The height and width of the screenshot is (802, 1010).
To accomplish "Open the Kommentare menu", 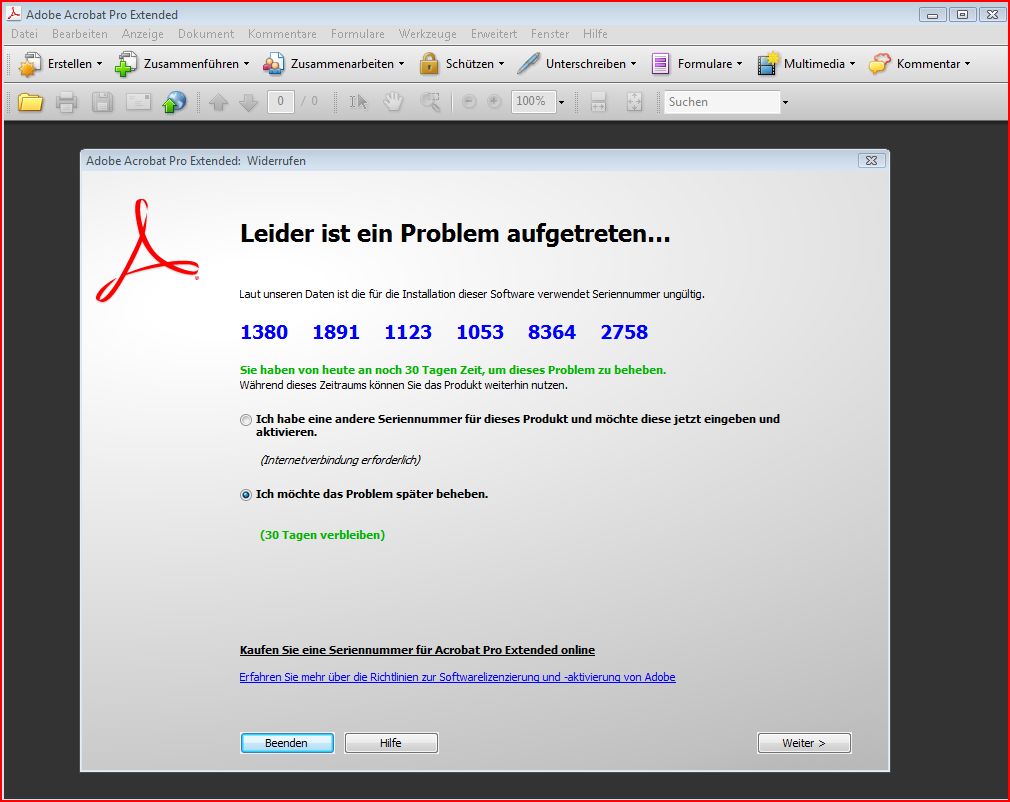I will [282, 33].
